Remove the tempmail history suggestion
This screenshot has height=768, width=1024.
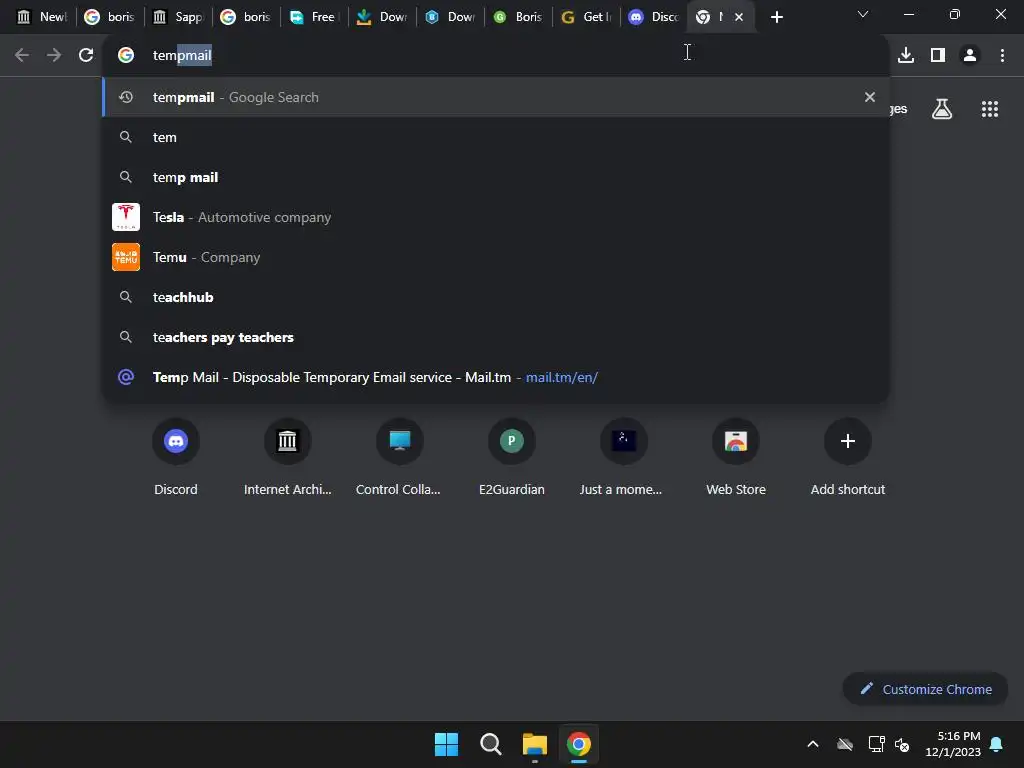click(x=869, y=97)
